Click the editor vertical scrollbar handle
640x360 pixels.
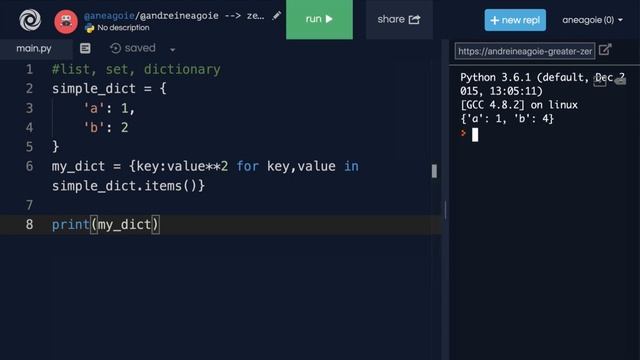(x=434, y=171)
